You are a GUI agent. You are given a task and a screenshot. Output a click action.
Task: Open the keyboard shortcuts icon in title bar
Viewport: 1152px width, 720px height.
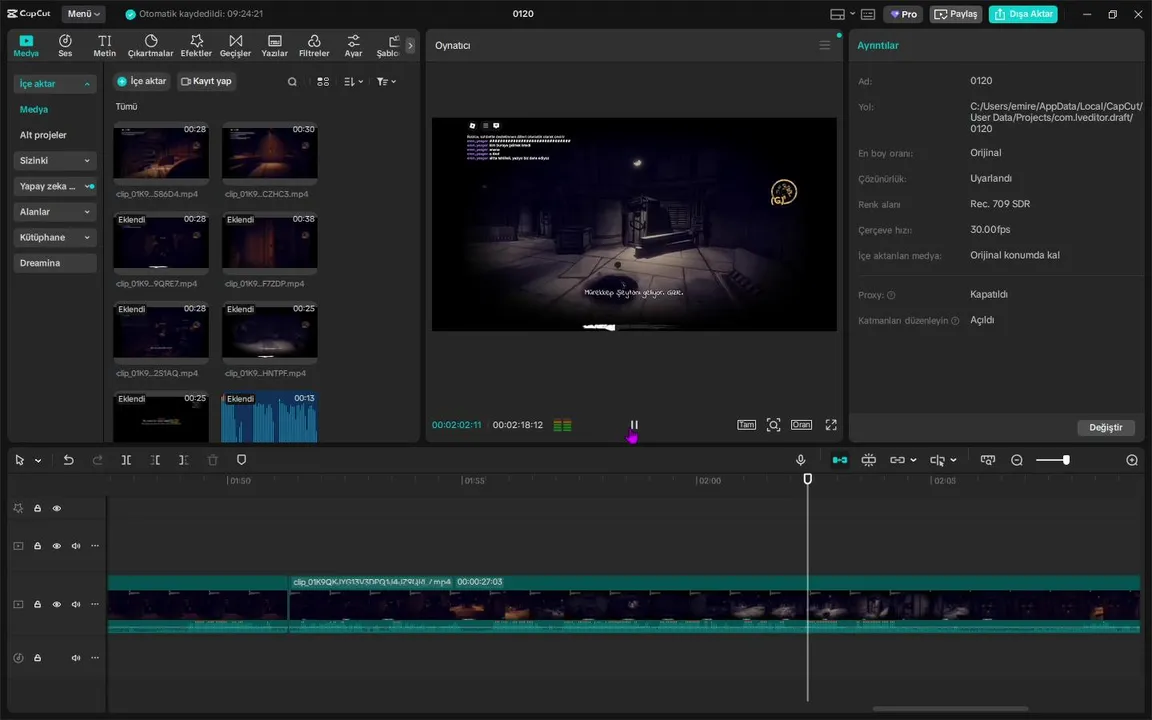(x=868, y=14)
